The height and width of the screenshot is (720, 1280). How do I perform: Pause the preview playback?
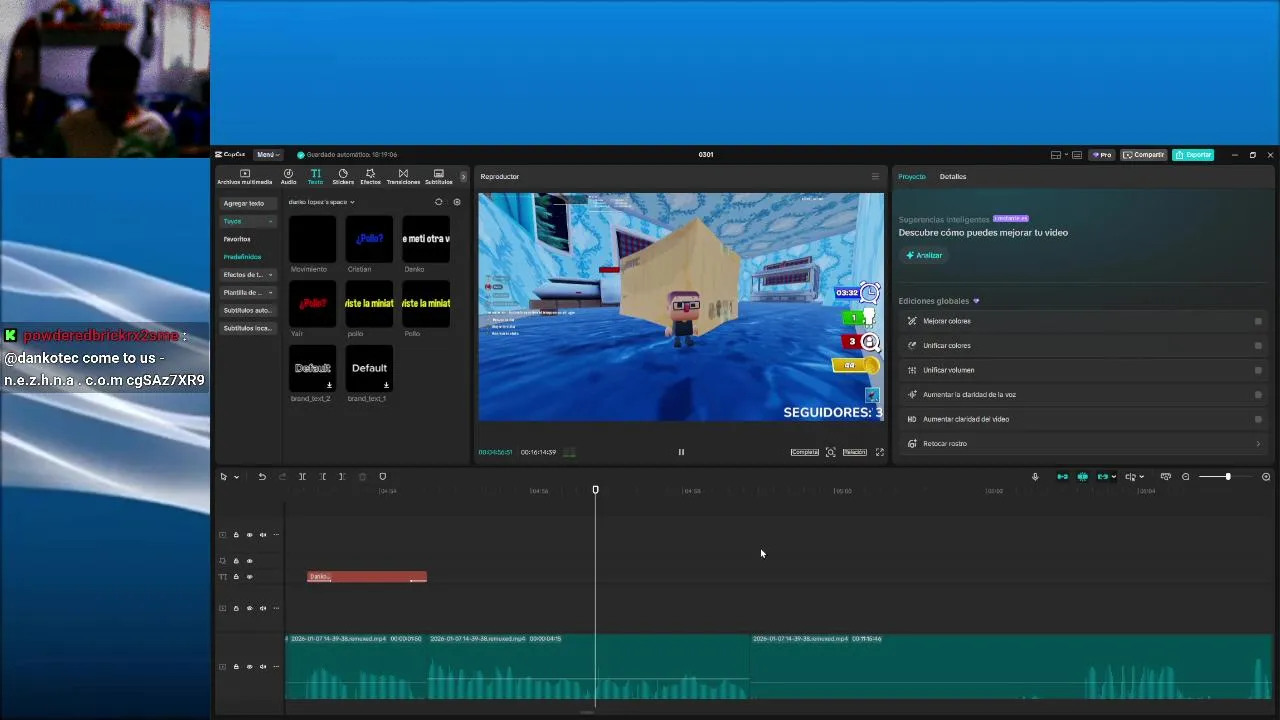point(681,452)
